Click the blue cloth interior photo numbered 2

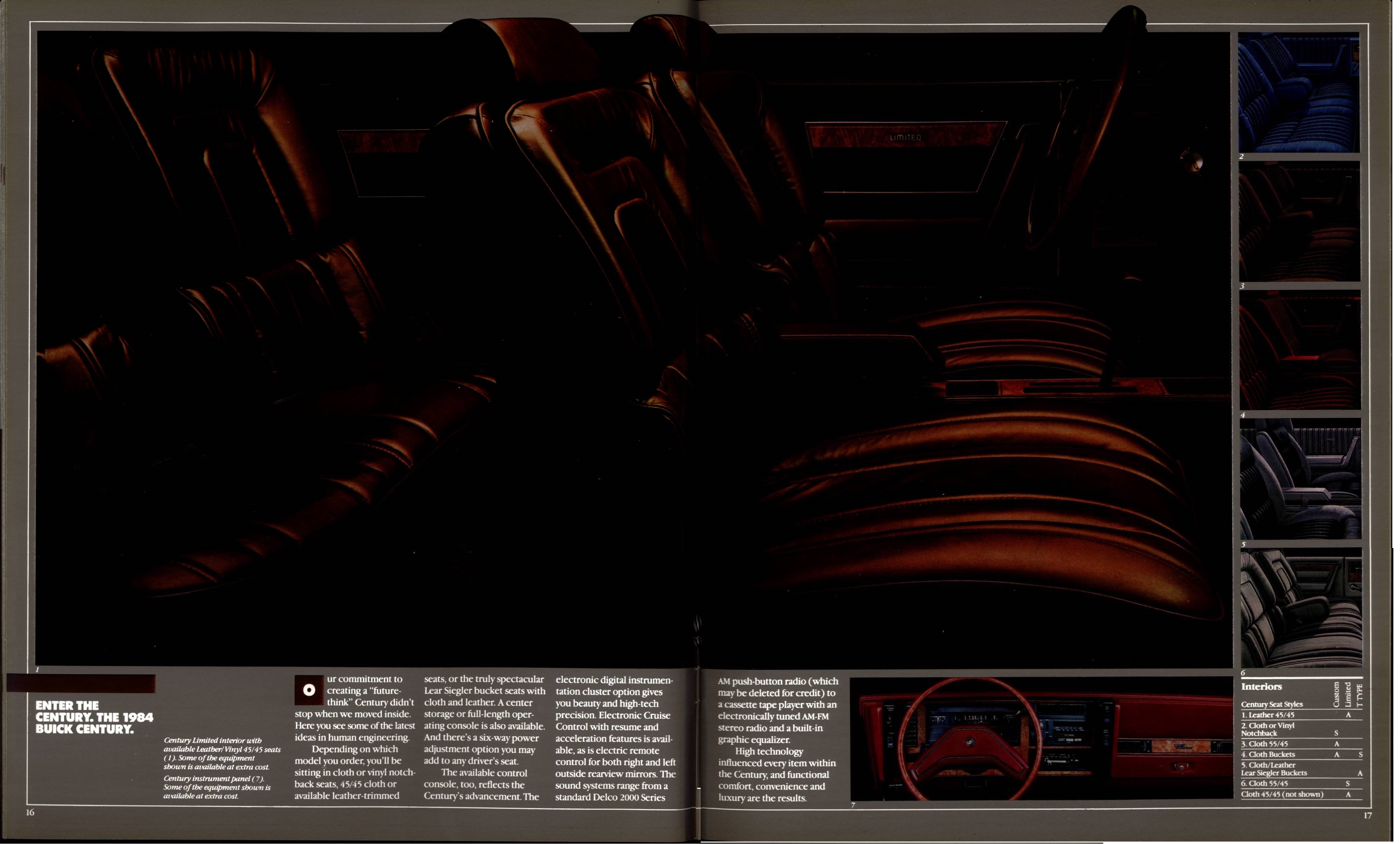coord(1299,92)
